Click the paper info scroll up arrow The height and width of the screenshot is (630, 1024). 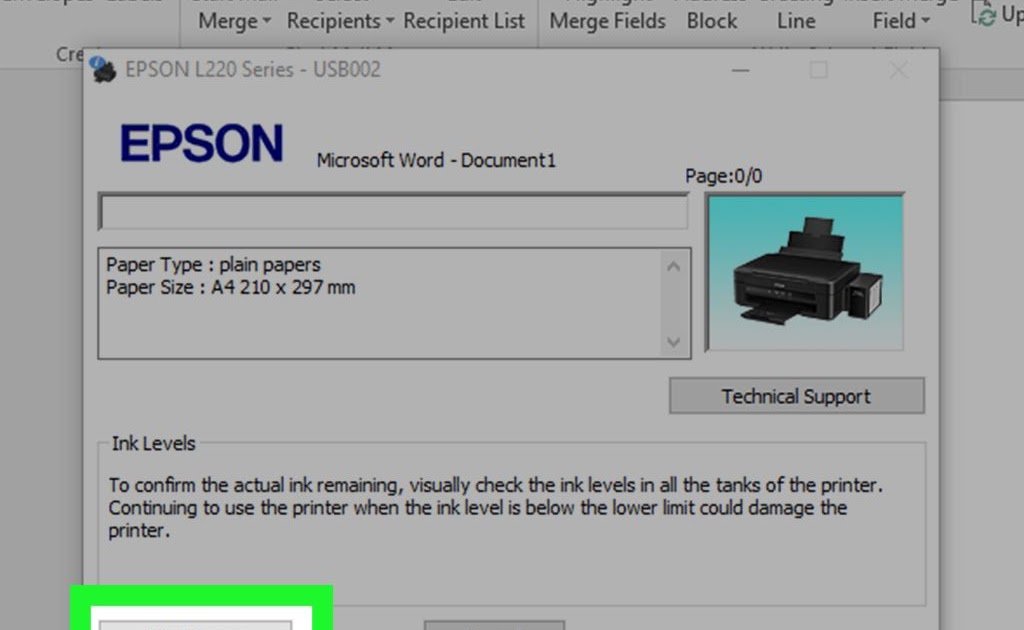tap(674, 266)
